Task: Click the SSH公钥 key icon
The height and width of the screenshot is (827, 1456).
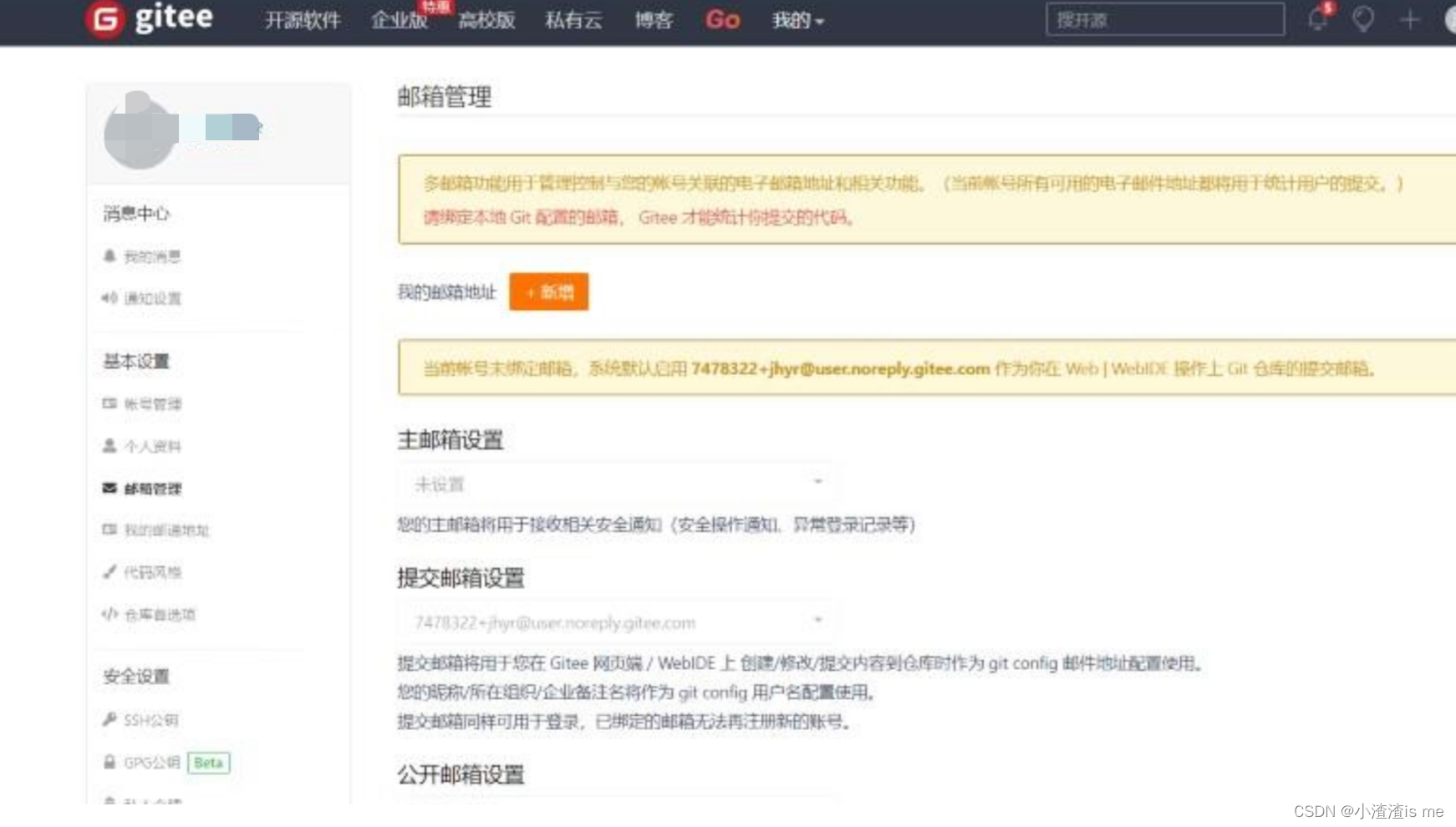Action: click(109, 719)
